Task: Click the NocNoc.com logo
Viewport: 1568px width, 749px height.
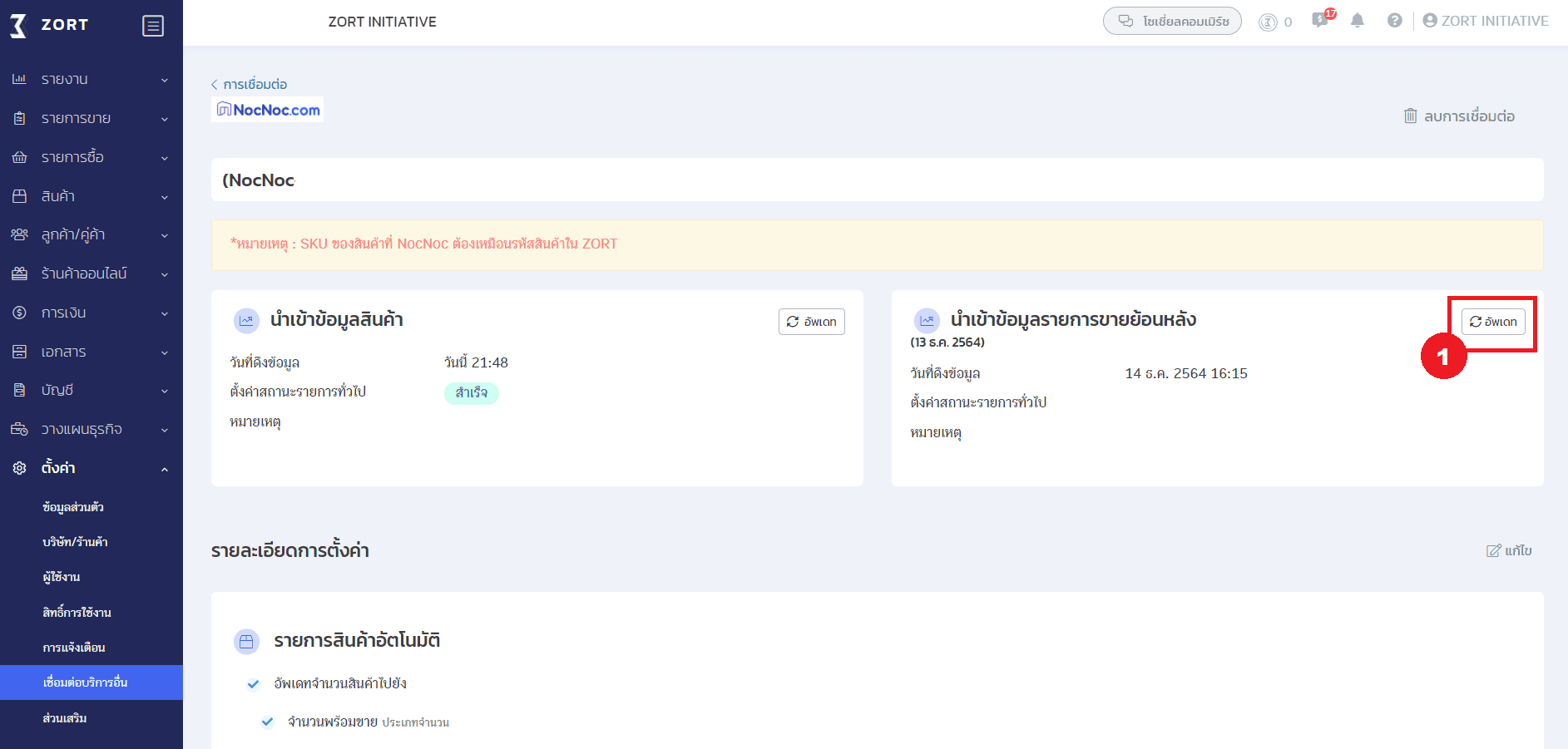Action: coord(268,110)
